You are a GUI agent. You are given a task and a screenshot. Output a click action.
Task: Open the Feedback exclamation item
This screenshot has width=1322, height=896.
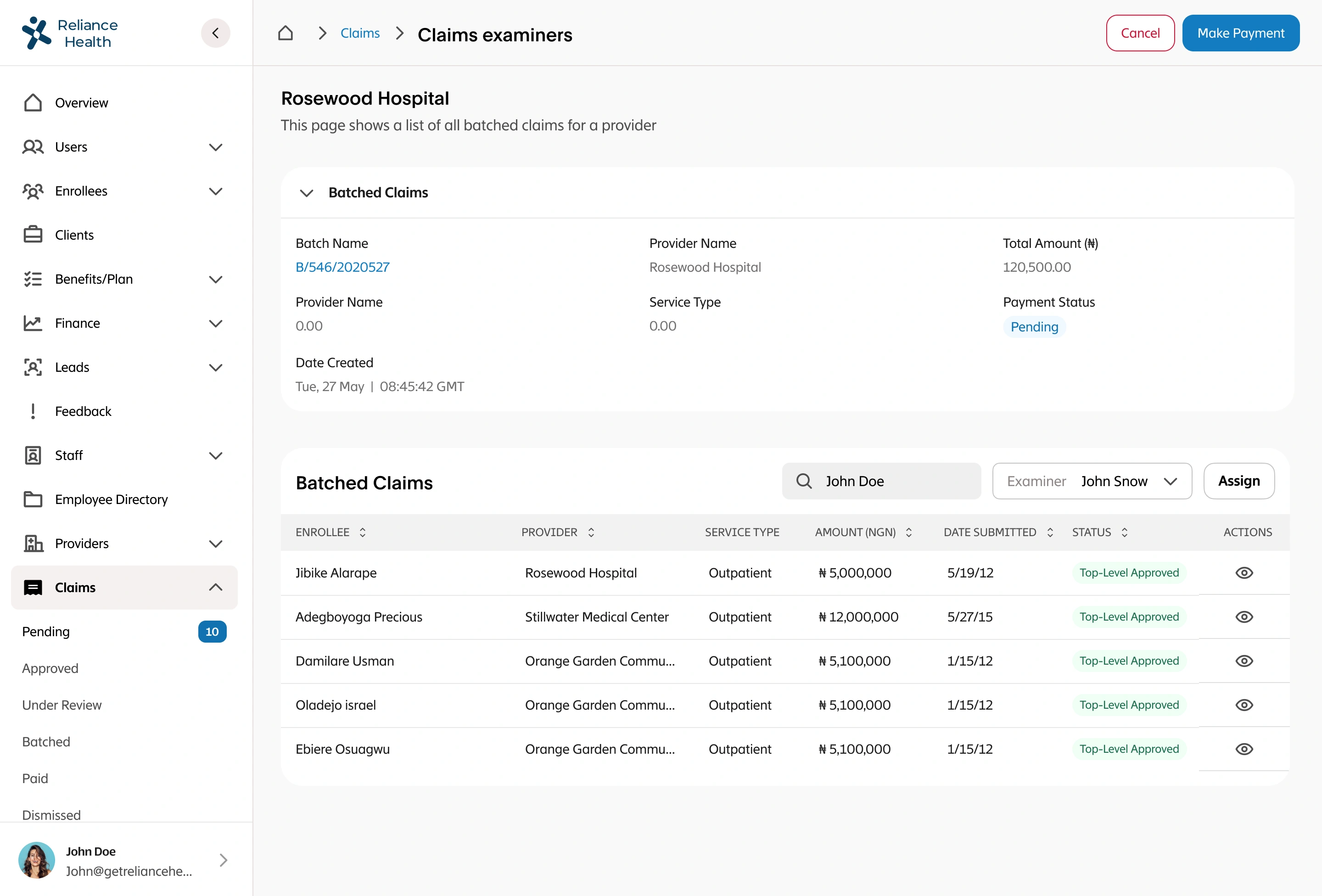pos(83,411)
